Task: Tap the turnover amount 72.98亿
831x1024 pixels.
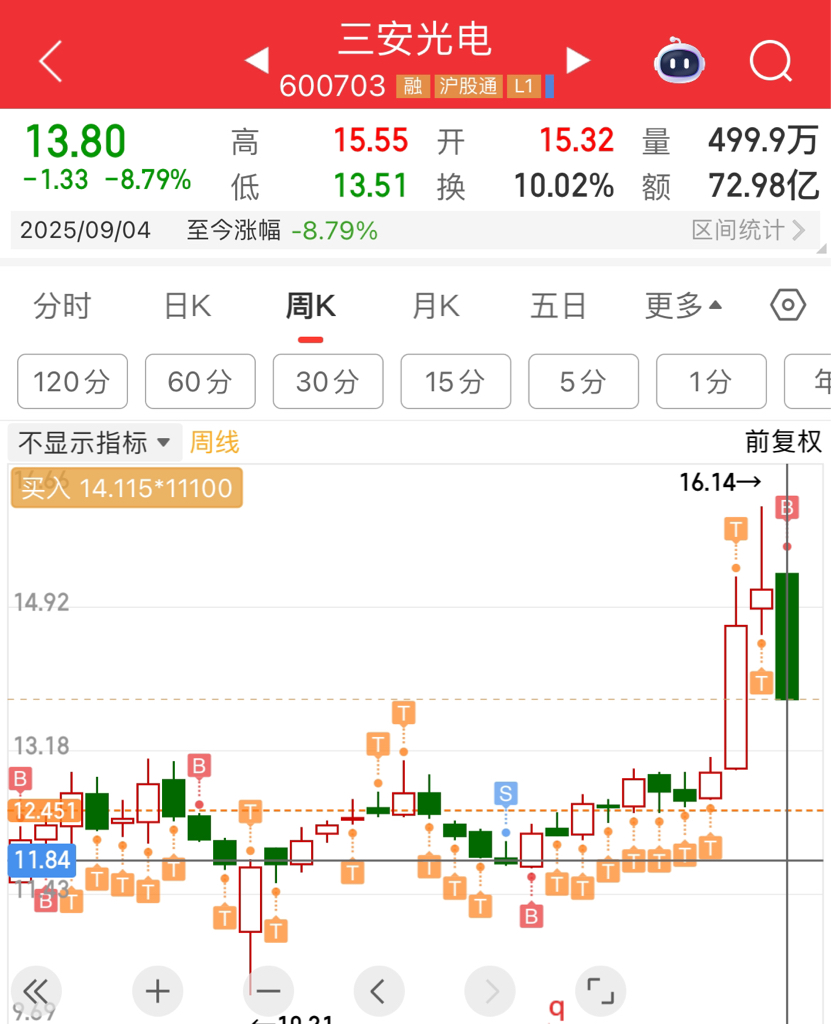Action: pos(764,185)
